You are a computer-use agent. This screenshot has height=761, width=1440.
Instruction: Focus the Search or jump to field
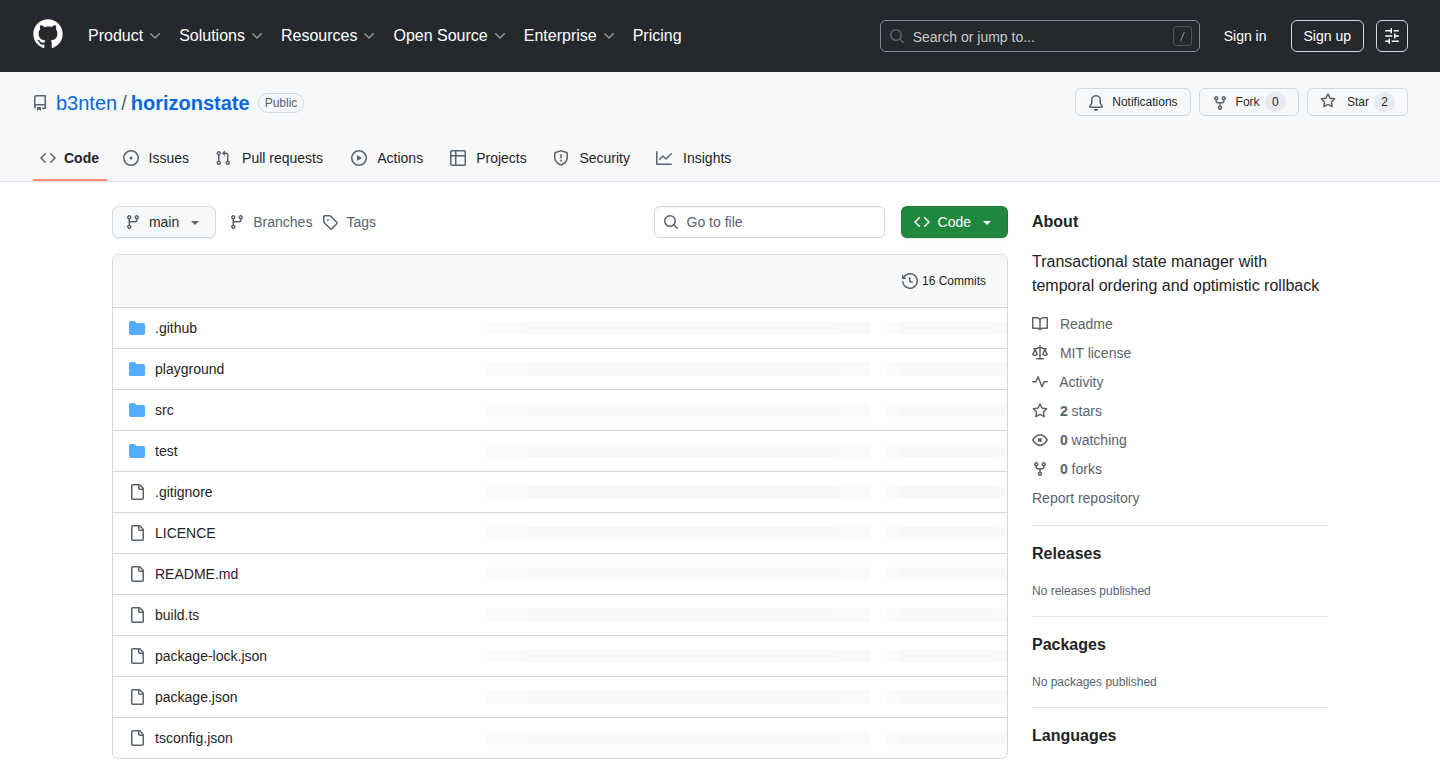(1040, 36)
